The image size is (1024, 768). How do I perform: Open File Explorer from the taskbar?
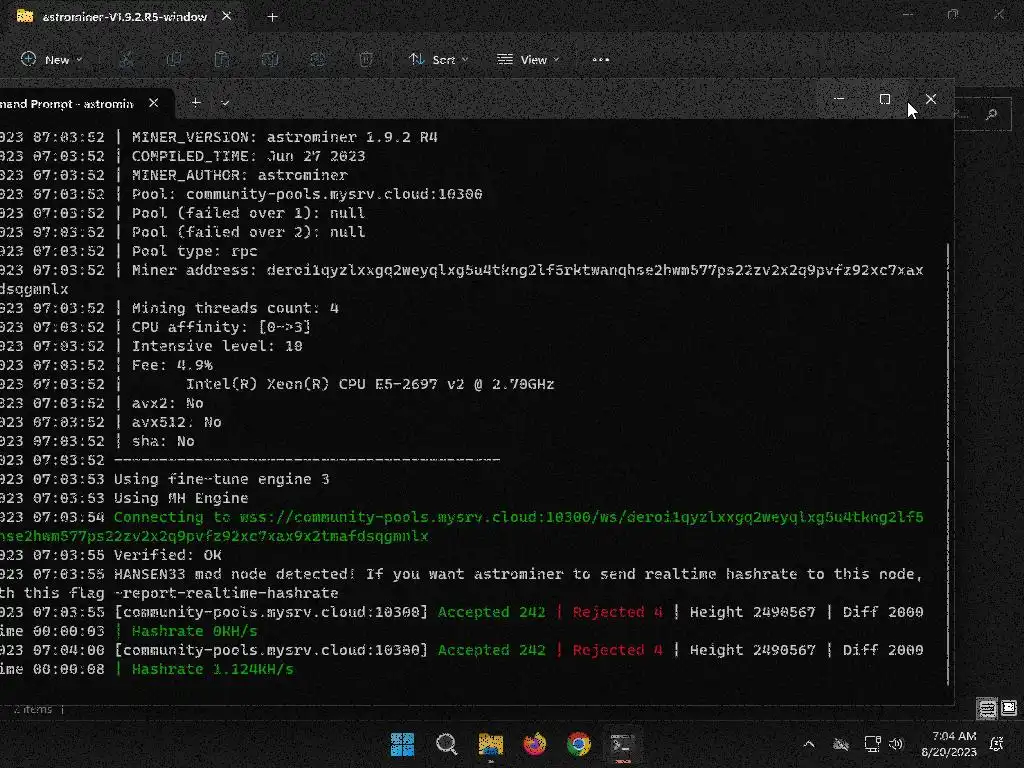click(490, 744)
